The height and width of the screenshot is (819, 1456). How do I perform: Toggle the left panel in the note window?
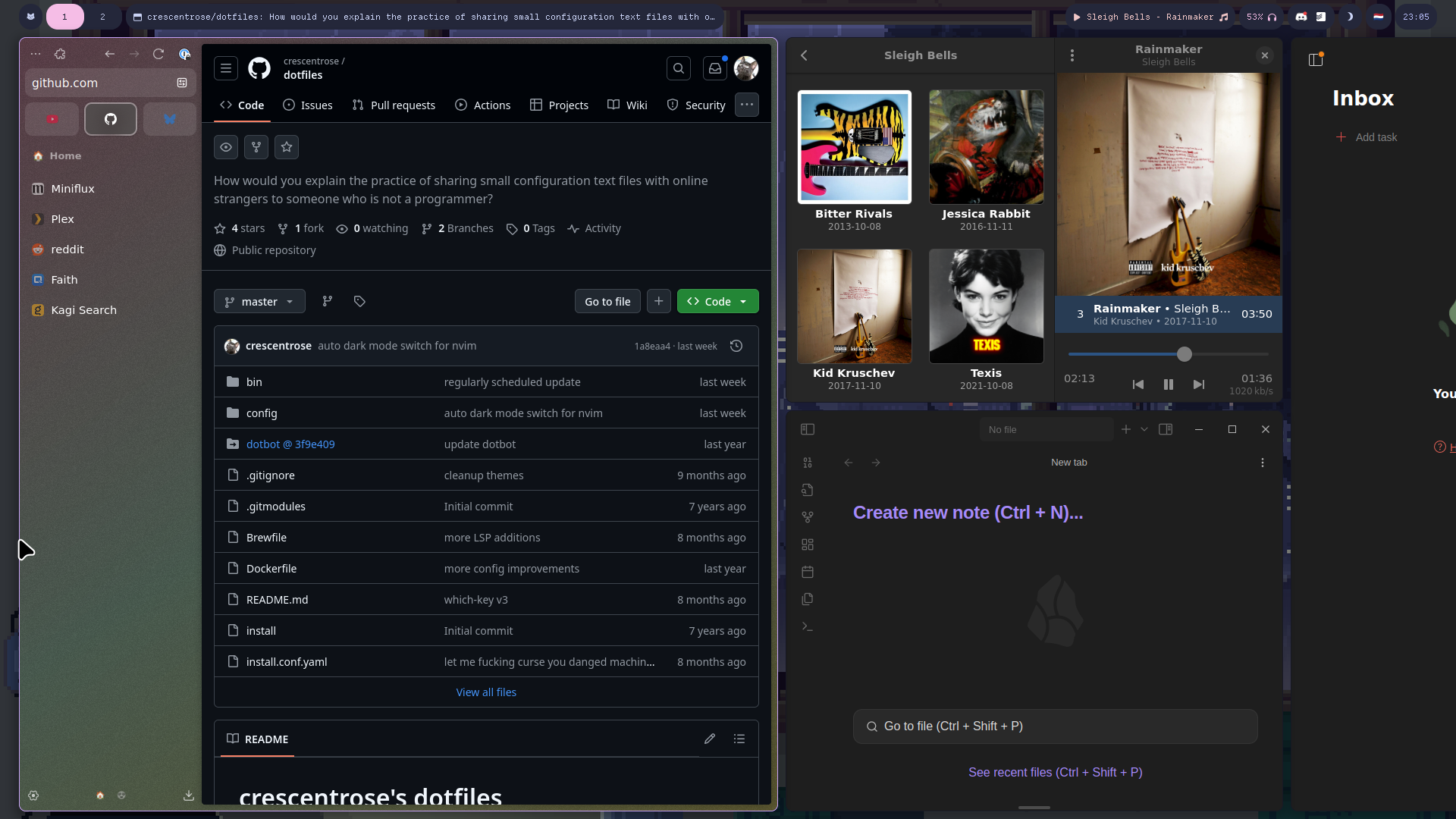pyautogui.click(x=807, y=428)
